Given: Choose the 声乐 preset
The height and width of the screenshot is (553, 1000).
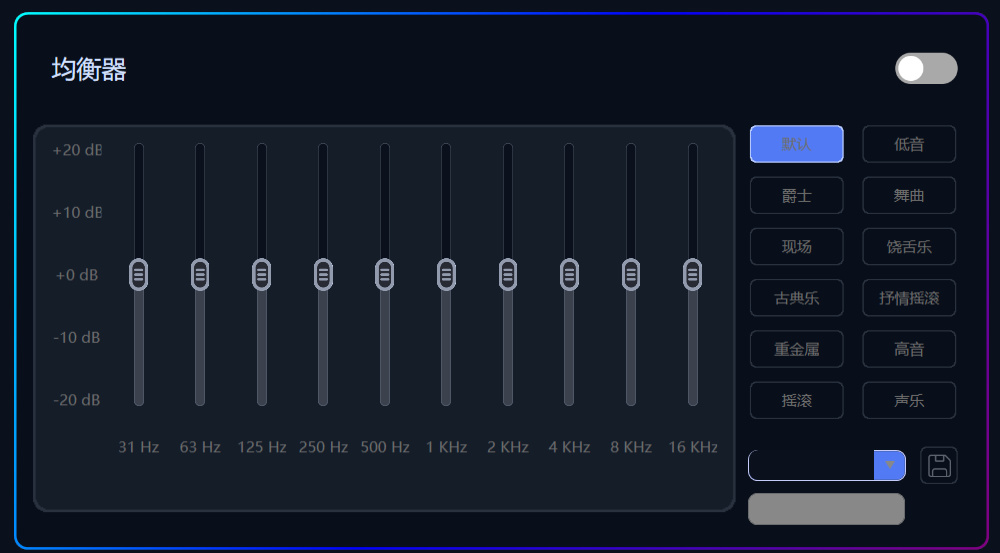Looking at the screenshot, I should coord(909,400).
